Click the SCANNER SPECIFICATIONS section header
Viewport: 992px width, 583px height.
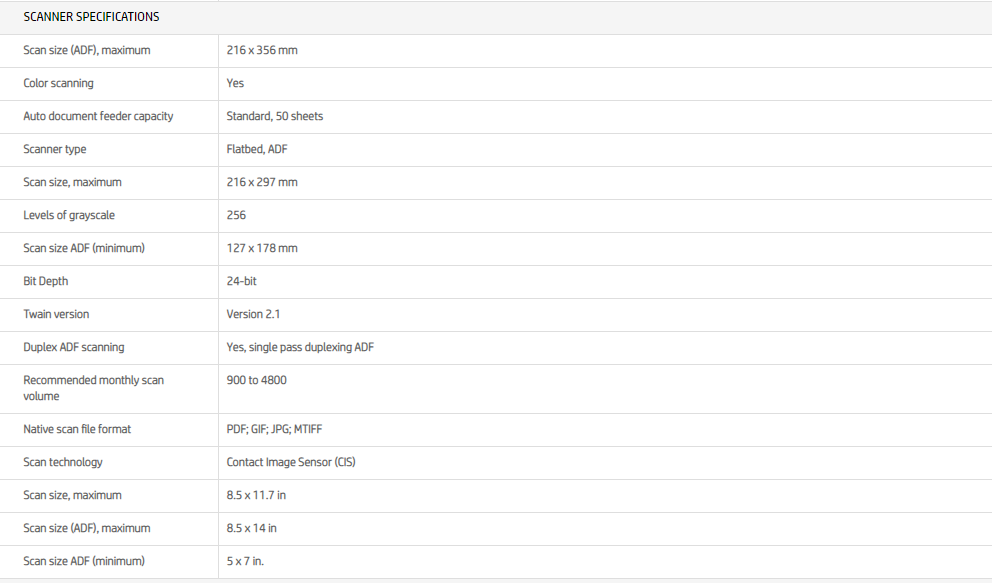pos(91,17)
